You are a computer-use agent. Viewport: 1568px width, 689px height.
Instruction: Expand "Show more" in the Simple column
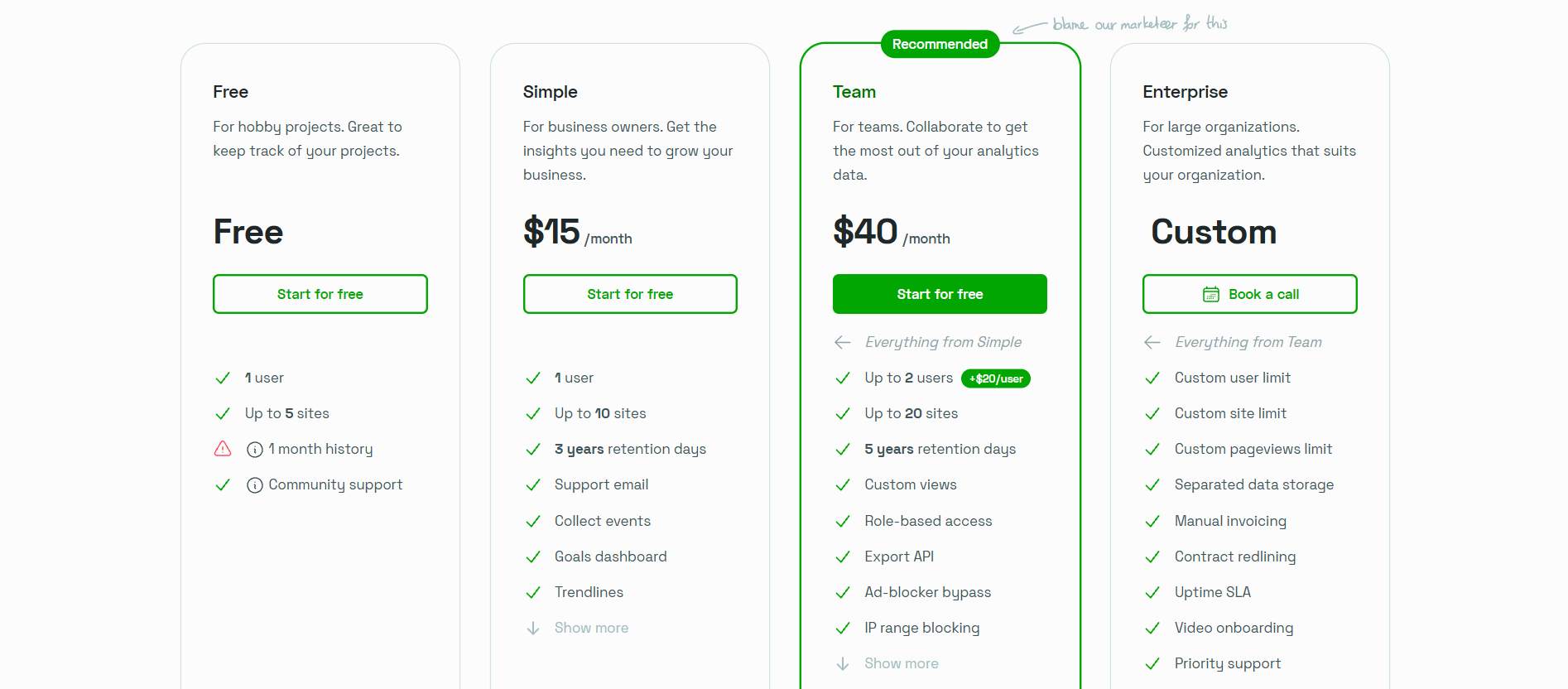click(x=590, y=628)
